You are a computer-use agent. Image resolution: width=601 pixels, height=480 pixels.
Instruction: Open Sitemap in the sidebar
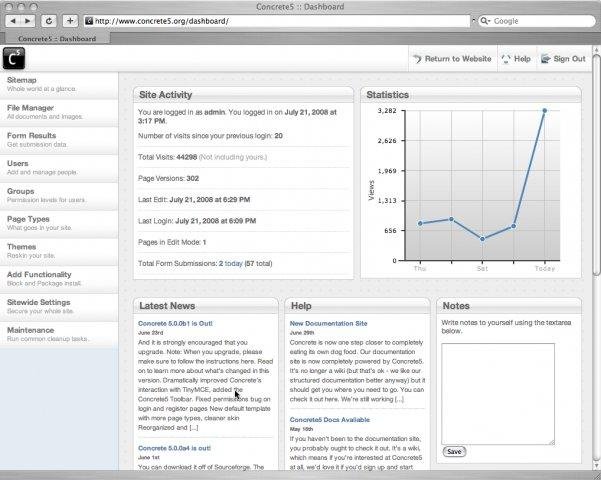point(59,84)
